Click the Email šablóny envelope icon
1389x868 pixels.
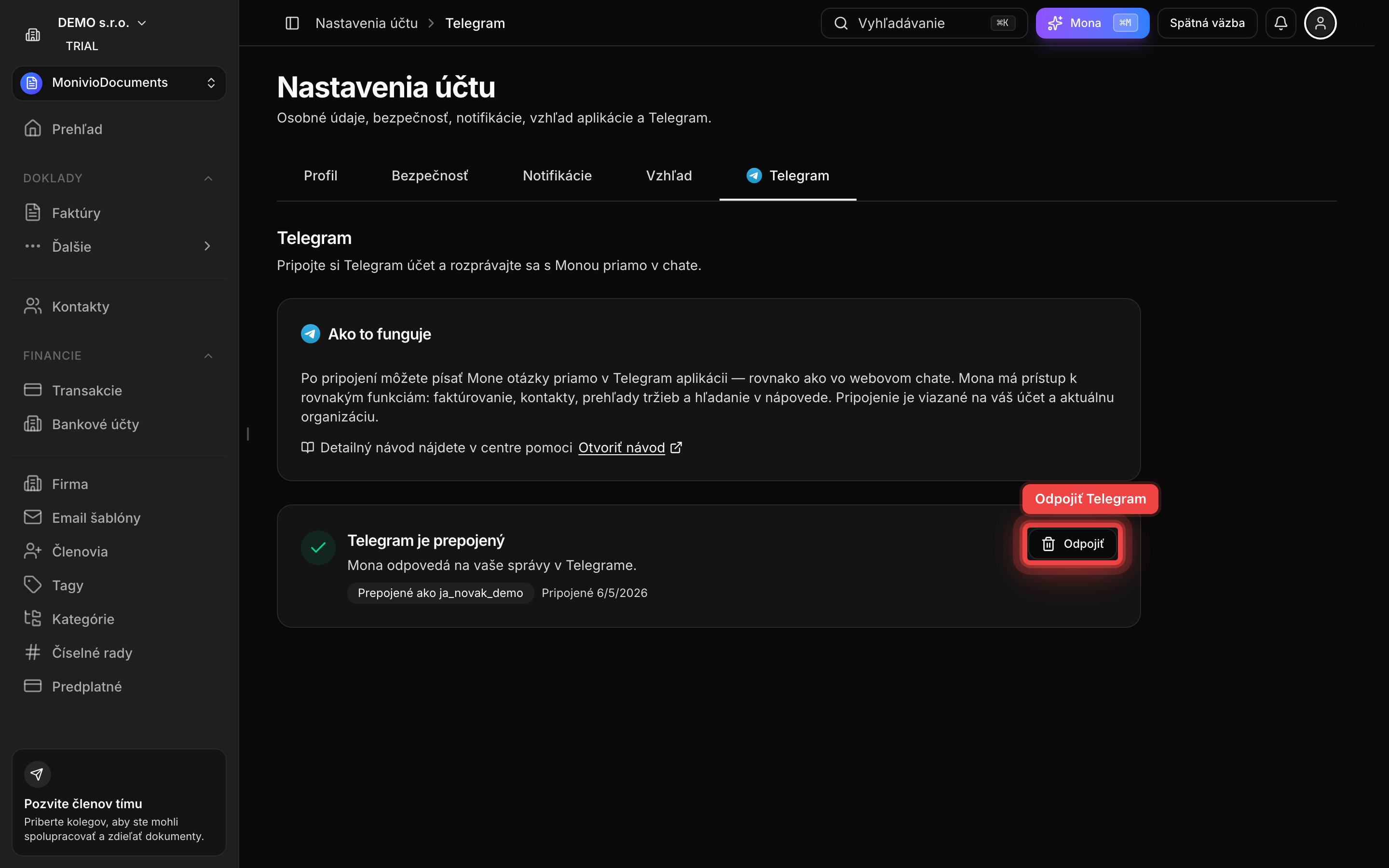[x=33, y=517]
